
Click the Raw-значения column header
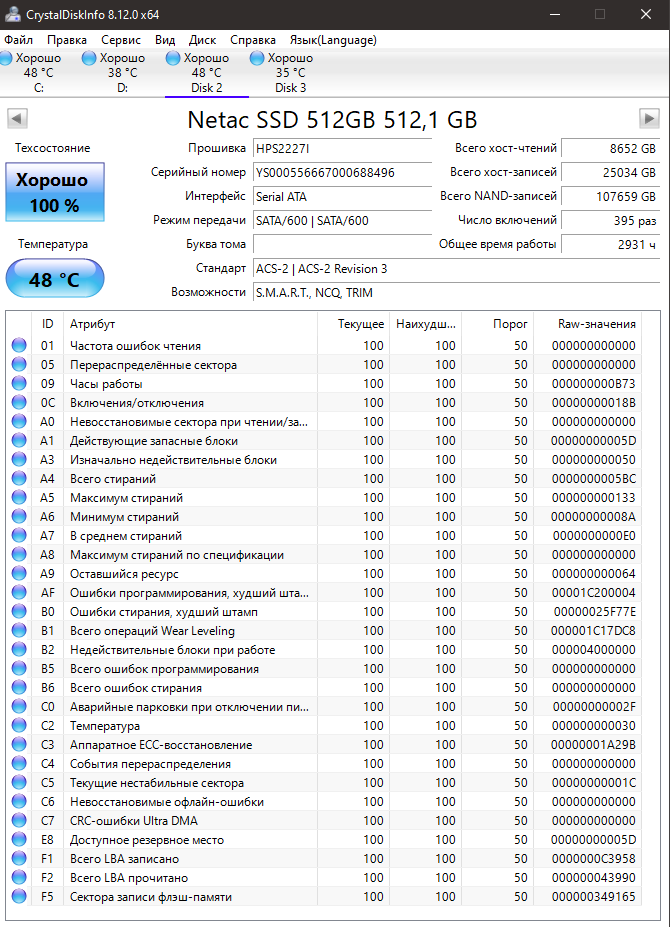tap(597, 324)
